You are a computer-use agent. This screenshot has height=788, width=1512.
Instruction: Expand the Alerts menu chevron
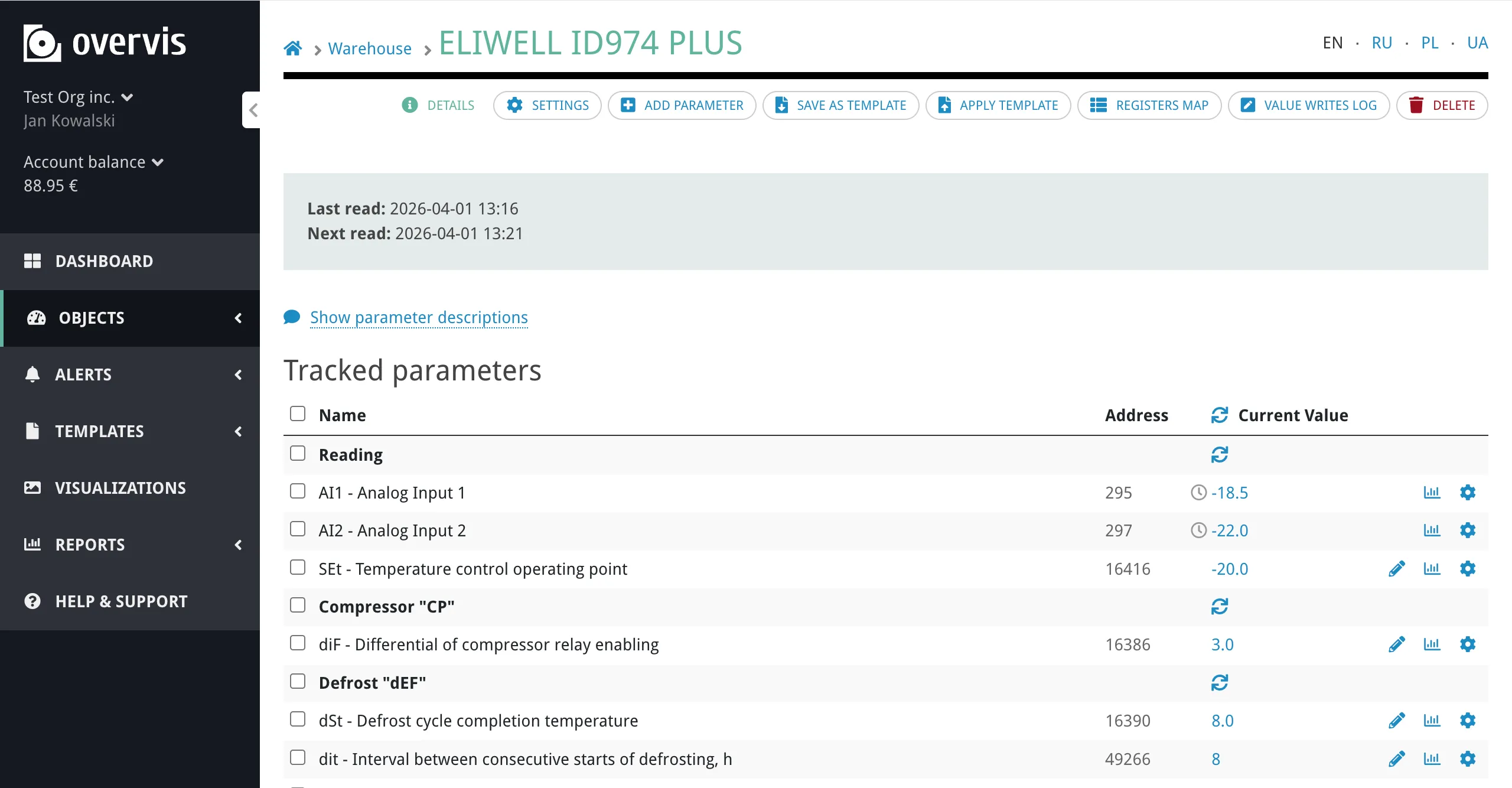point(239,375)
